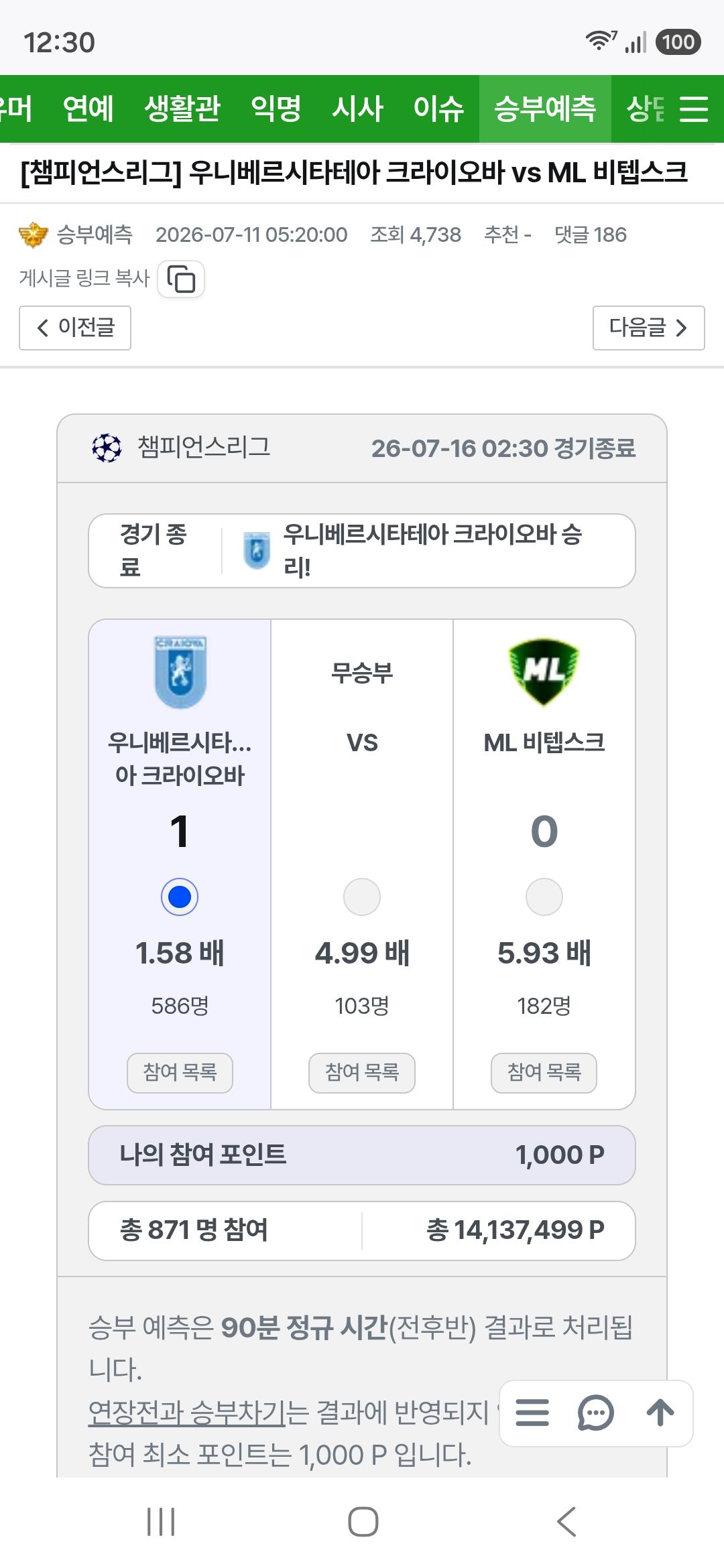The image size is (724, 1568).
Task: Go to previous post with 이전글
Action: tap(75, 328)
